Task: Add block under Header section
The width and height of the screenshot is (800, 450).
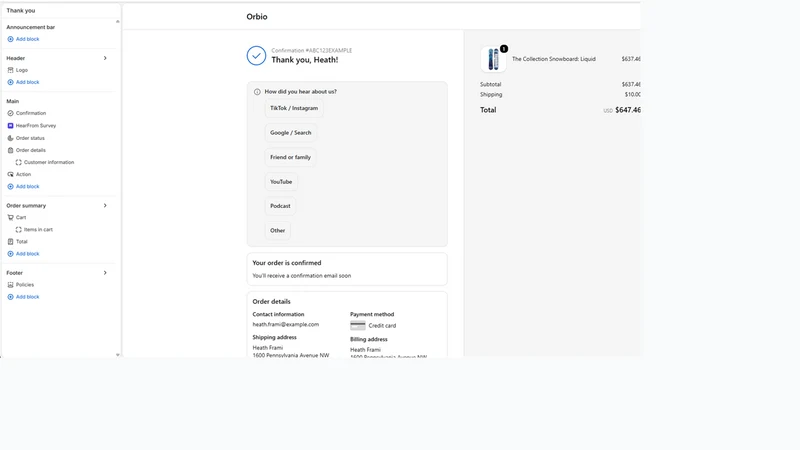Action: tap(23, 82)
